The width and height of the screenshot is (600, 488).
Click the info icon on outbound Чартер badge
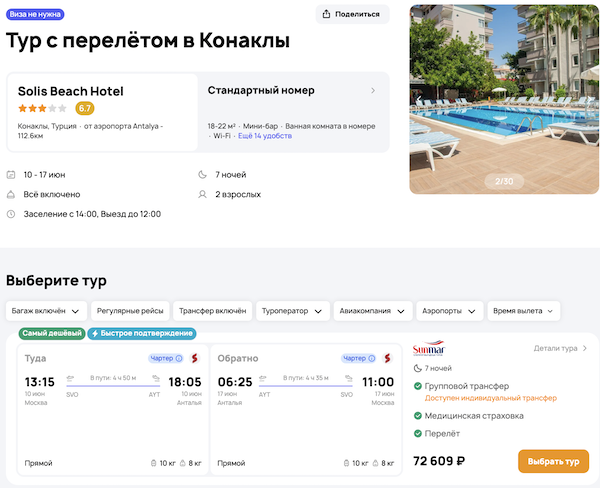pos(179,358)
